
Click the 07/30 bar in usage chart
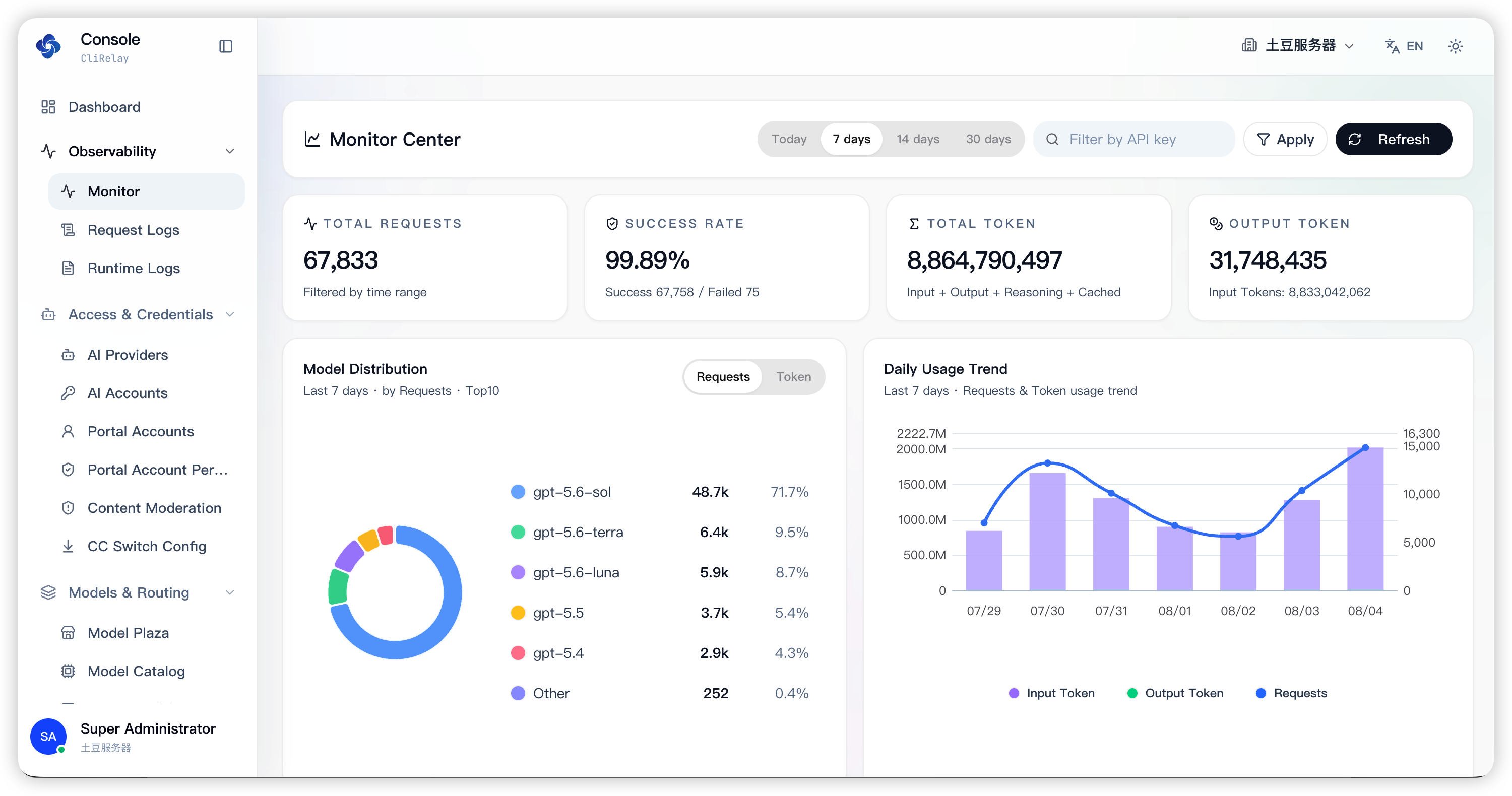click(1048, 532)
